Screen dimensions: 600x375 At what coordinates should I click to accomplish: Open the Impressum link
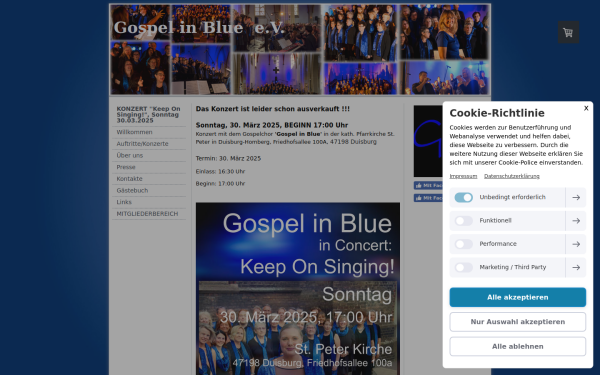[x=463, y=176]
